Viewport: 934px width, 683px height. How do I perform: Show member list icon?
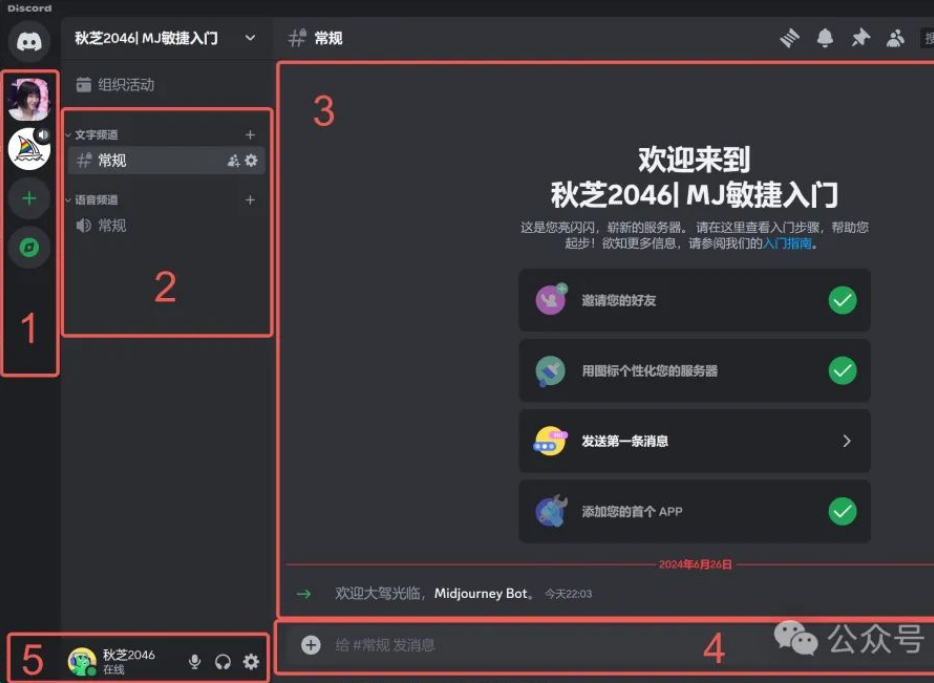click(x=895, y=39)
